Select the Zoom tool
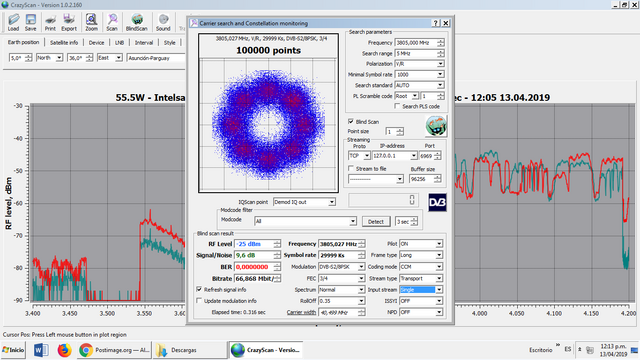640x360 pixels. coord(91,22)
